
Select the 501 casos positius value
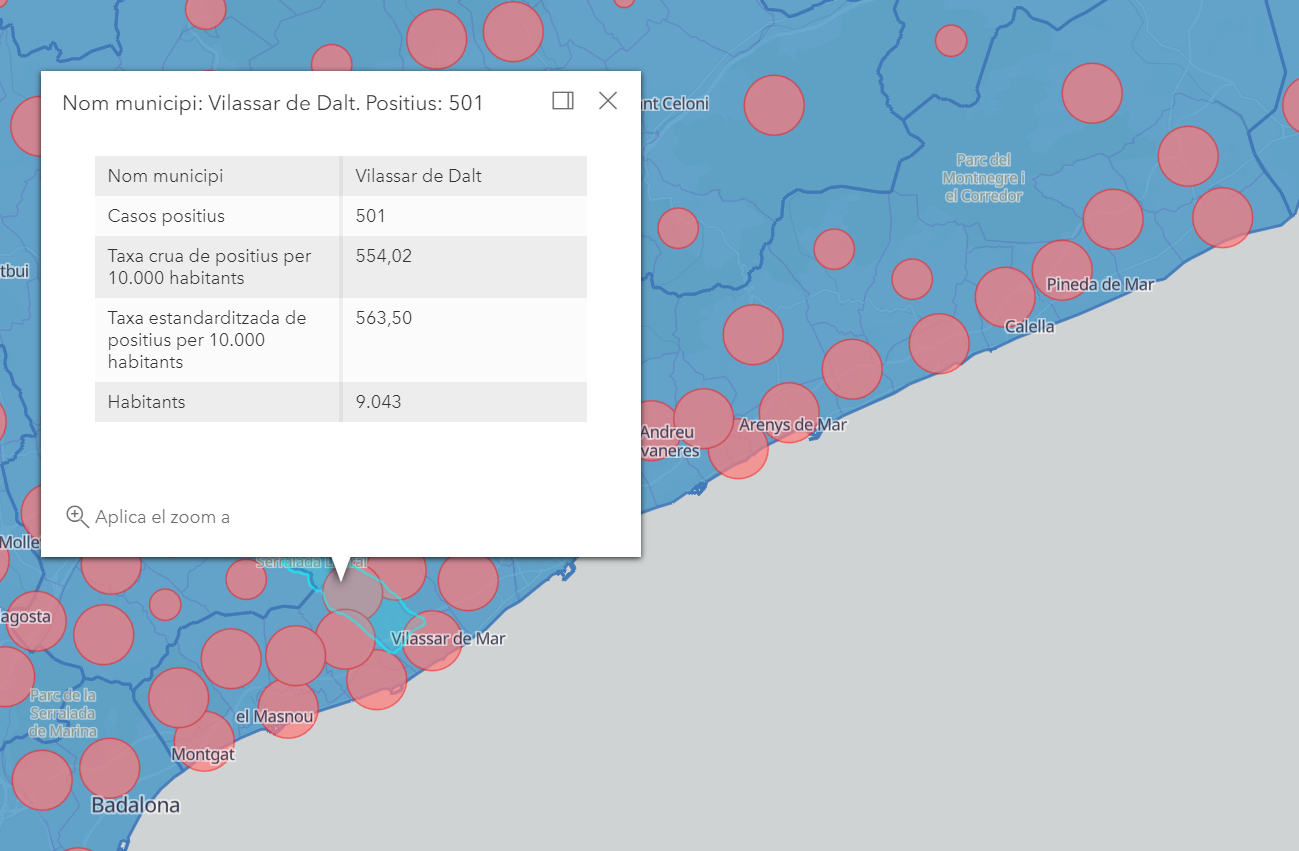tap(371, 216)
